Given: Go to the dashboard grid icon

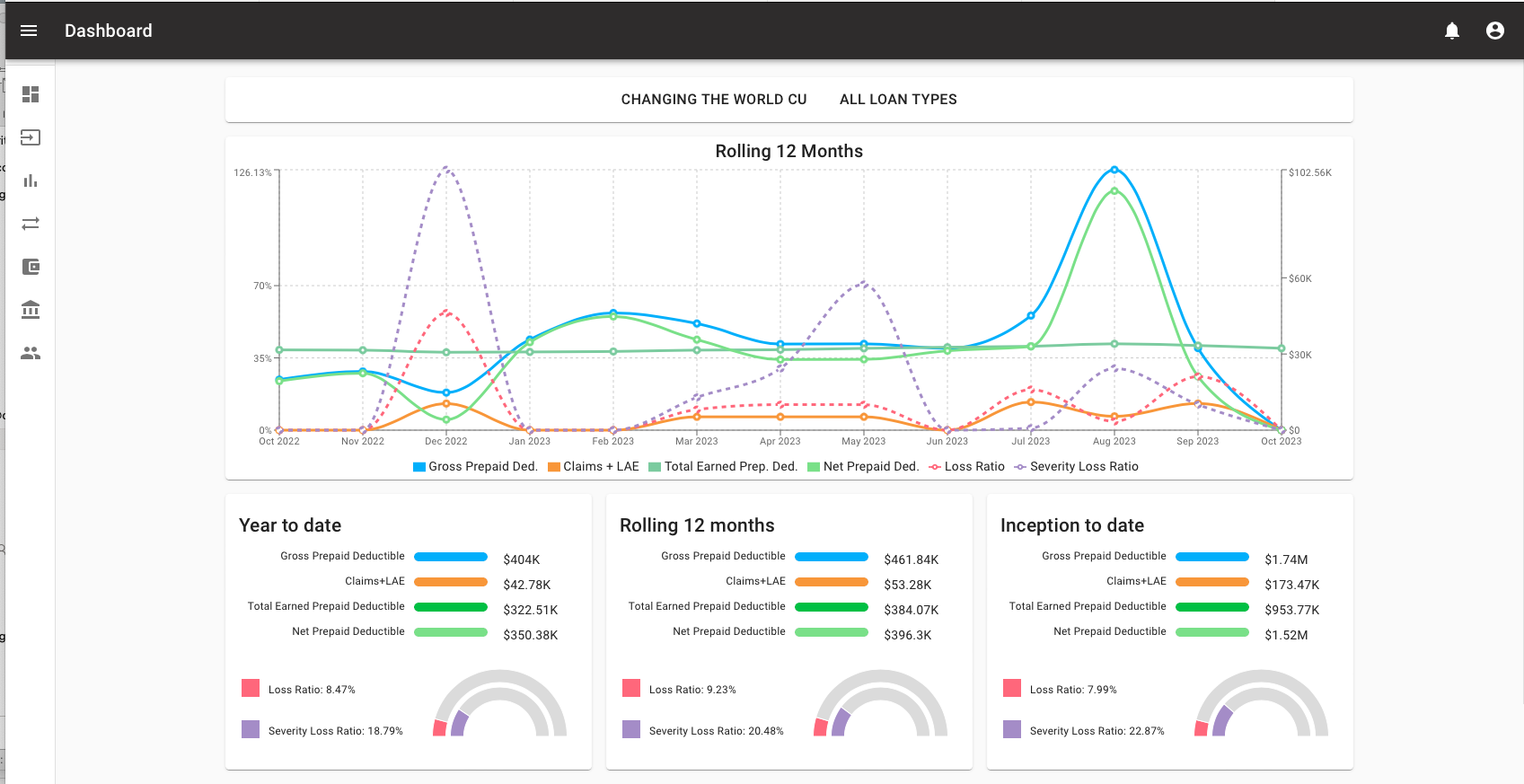Looking at the screenshot, I should (x=31, y=94).
